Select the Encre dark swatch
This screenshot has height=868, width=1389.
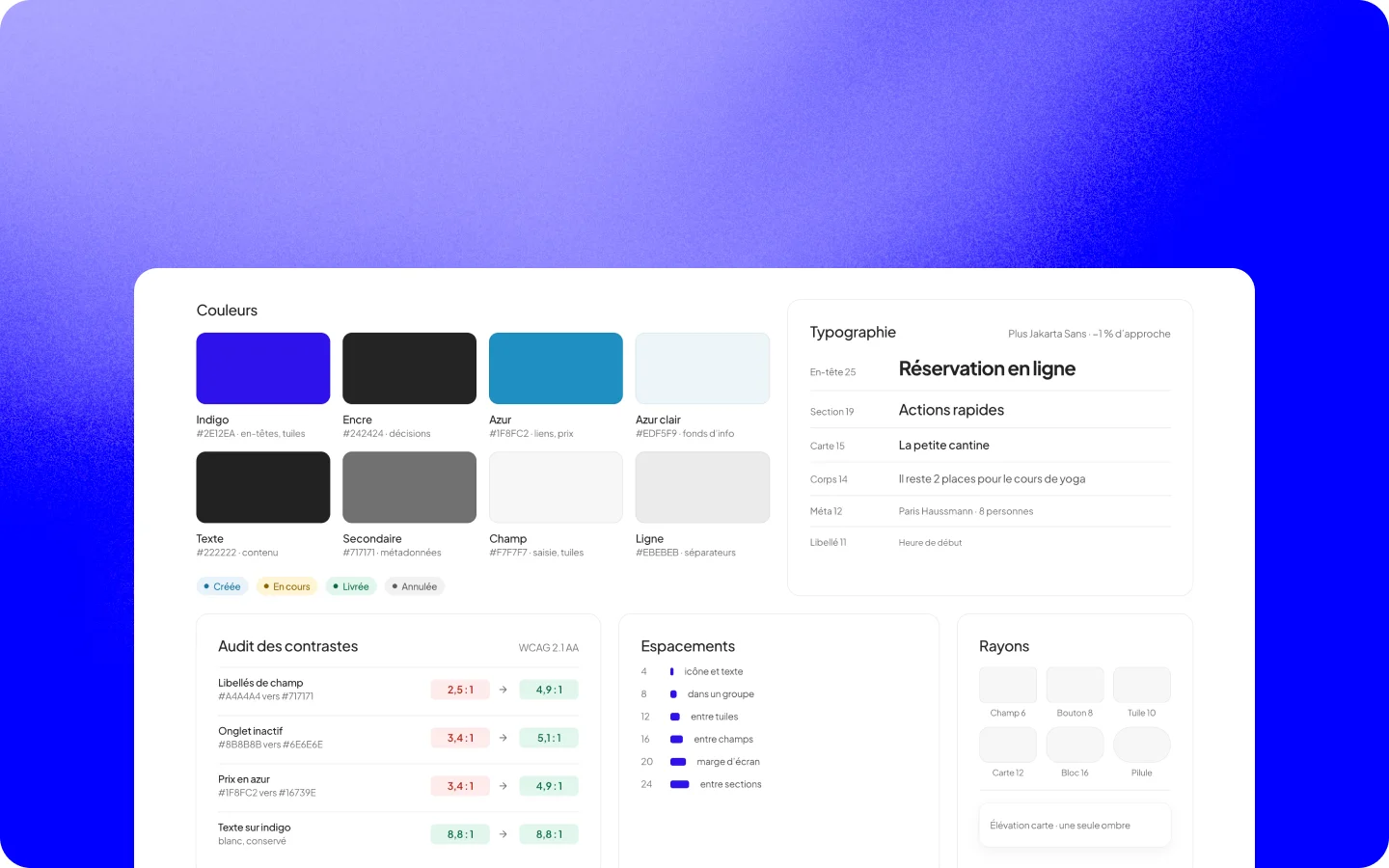(409, 368)
